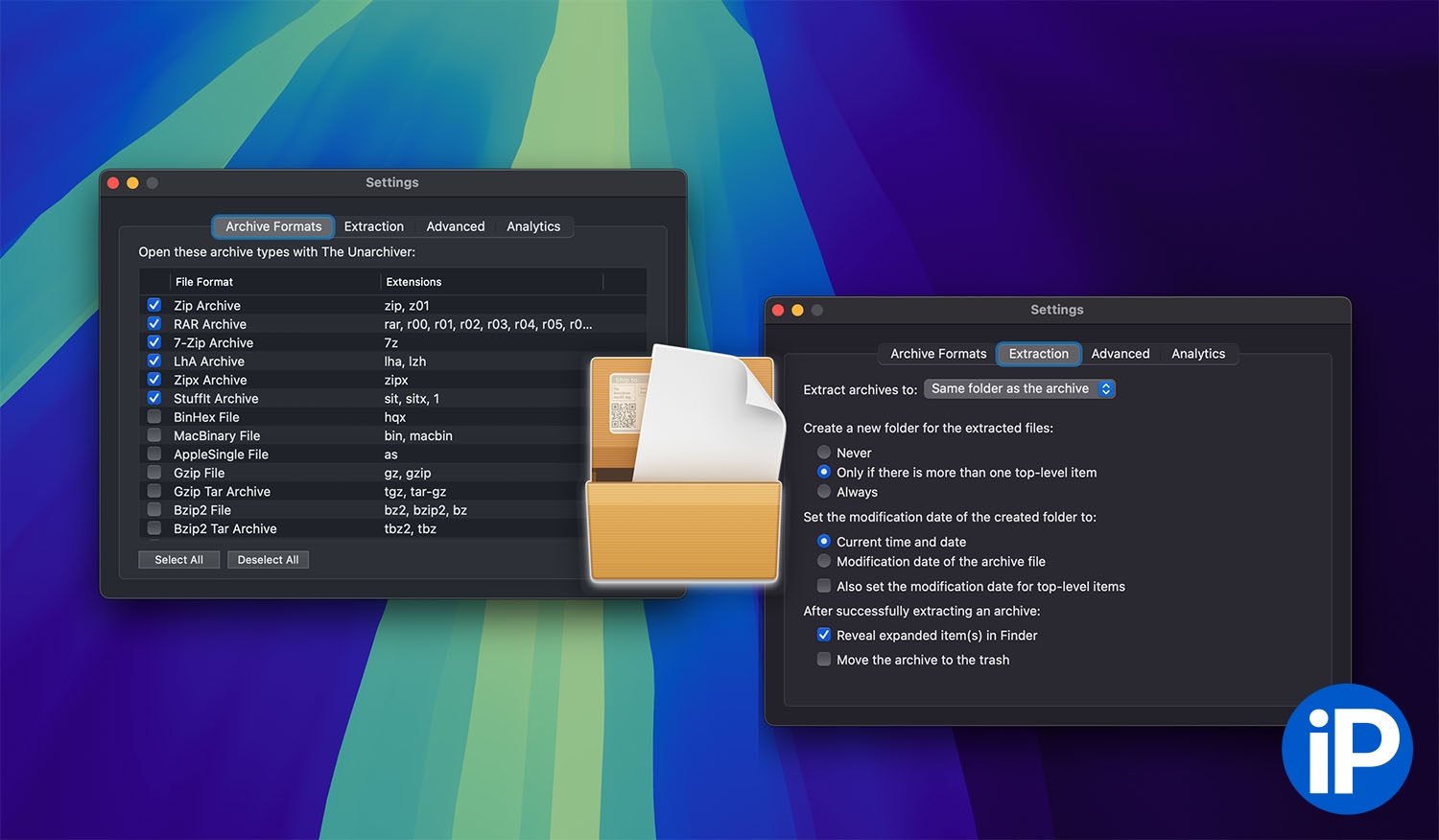
Task: Open Analytics tab in left Settings window
Action: pos(533,226)
